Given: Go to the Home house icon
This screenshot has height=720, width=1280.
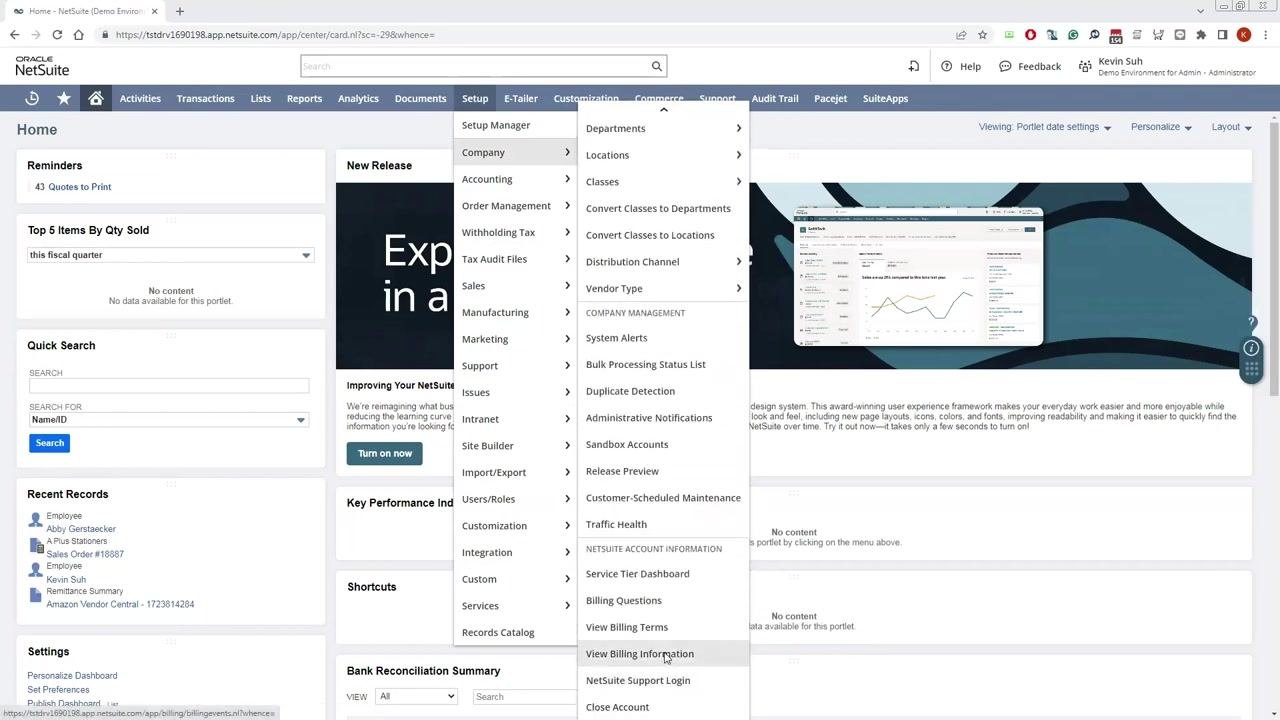Looking at the screenshot, I should [x=96, y=98].
